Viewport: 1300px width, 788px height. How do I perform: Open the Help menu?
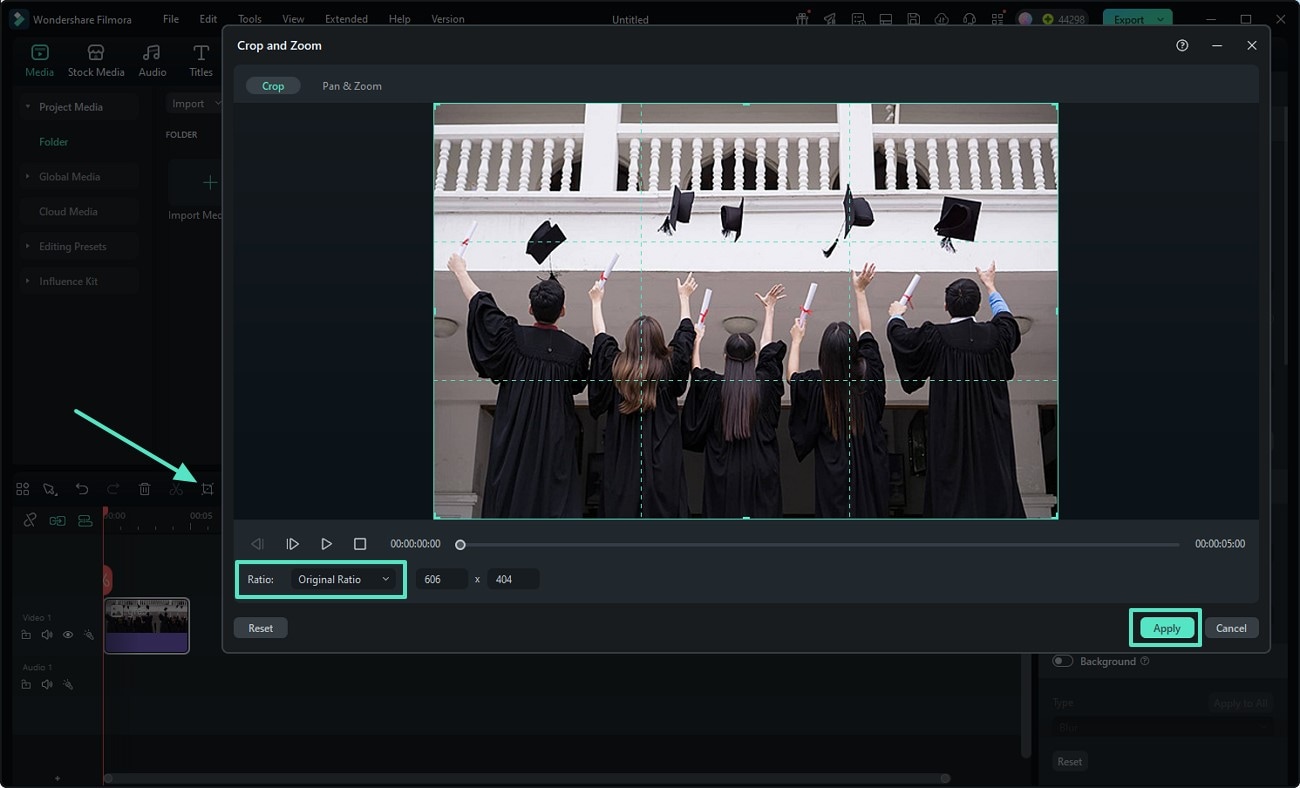click(x=399, y=19)
